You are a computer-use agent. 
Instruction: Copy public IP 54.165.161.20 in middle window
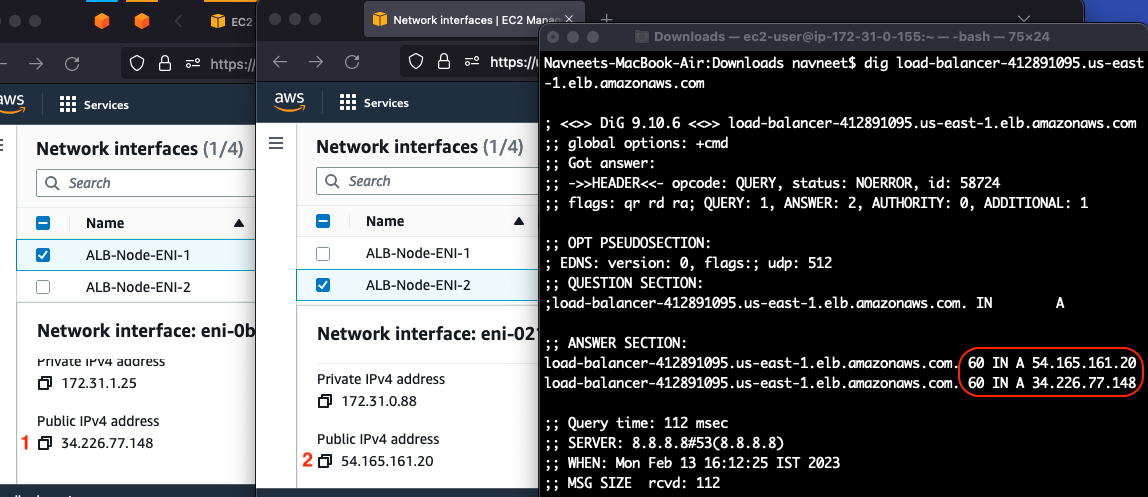[x=324, y=461]
